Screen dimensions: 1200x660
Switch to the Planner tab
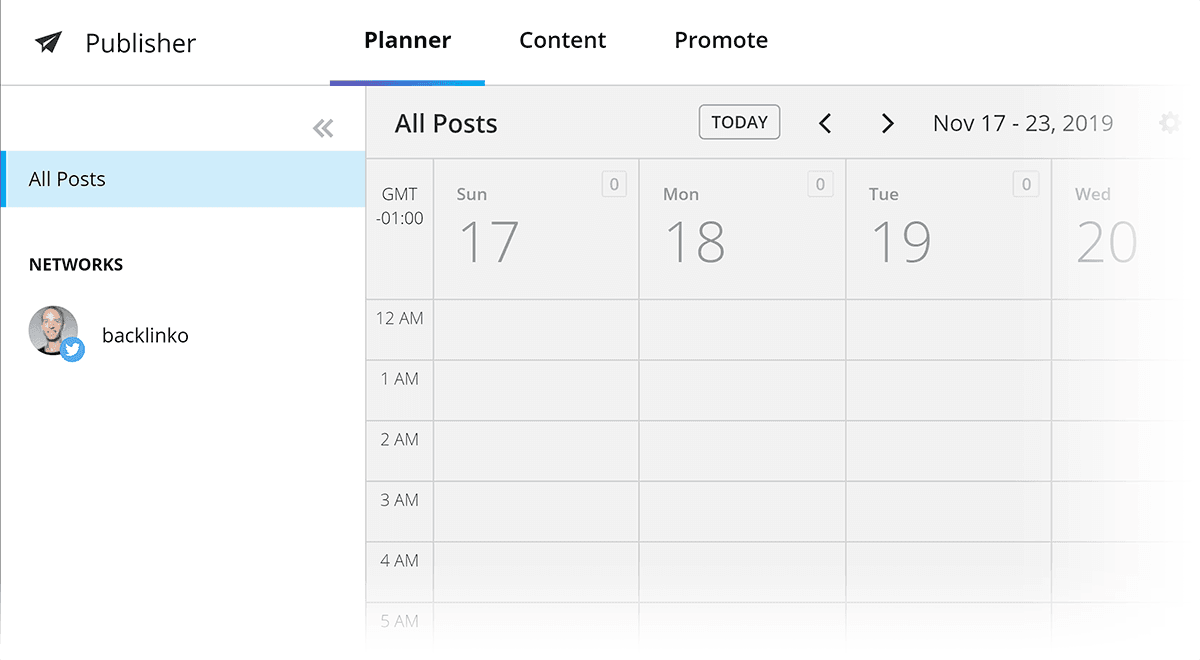pyautogui.click(x=407, y=41)
